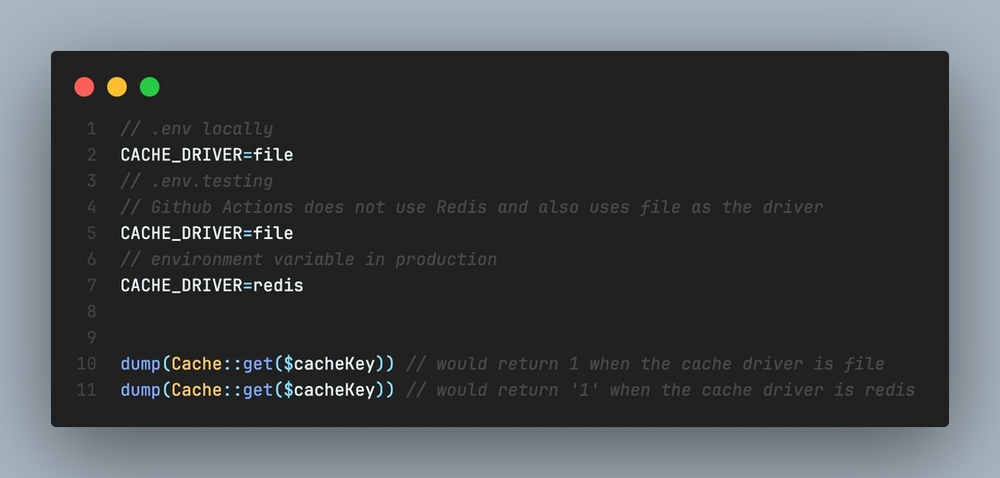The width and height of the screenshot is (1000, 478).
Task: Click line number 10 in the gutter
Action: (86, 363)
